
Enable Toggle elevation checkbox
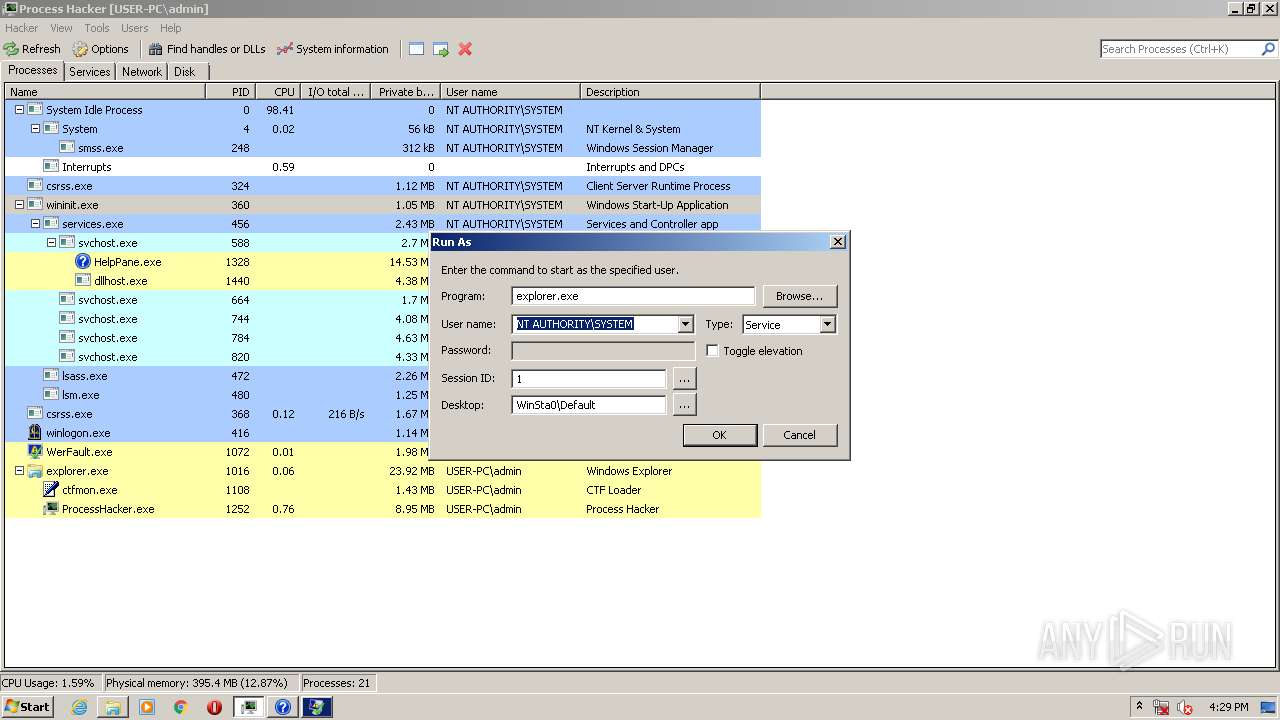(x=712, y=351)
